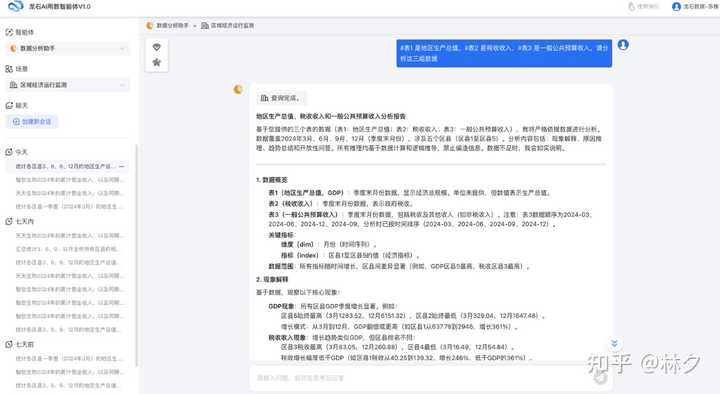Open the 数据分析助手 agent dropdown
Viewport: 720px width, 394px height.
(x=68, y=48)
